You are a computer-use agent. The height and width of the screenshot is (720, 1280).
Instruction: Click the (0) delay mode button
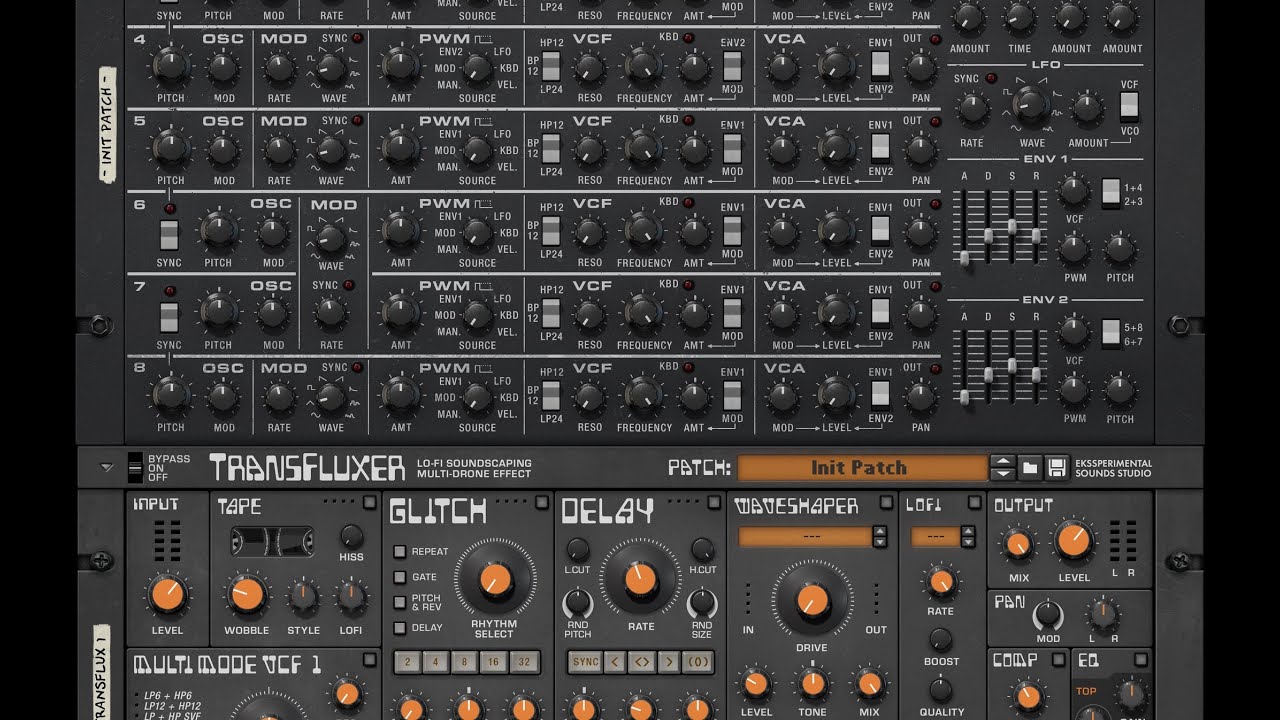pyautogui.click(x=698, y=662)
